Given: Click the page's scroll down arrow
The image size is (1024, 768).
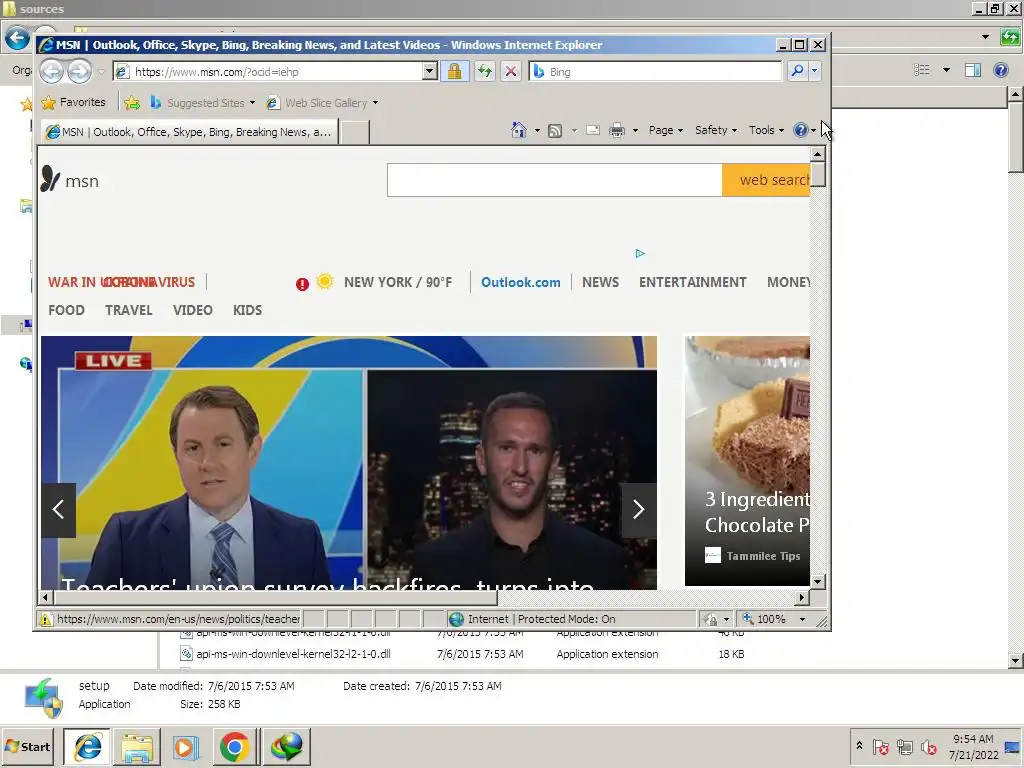Looking at the screenshot, I should click(817, 581).
